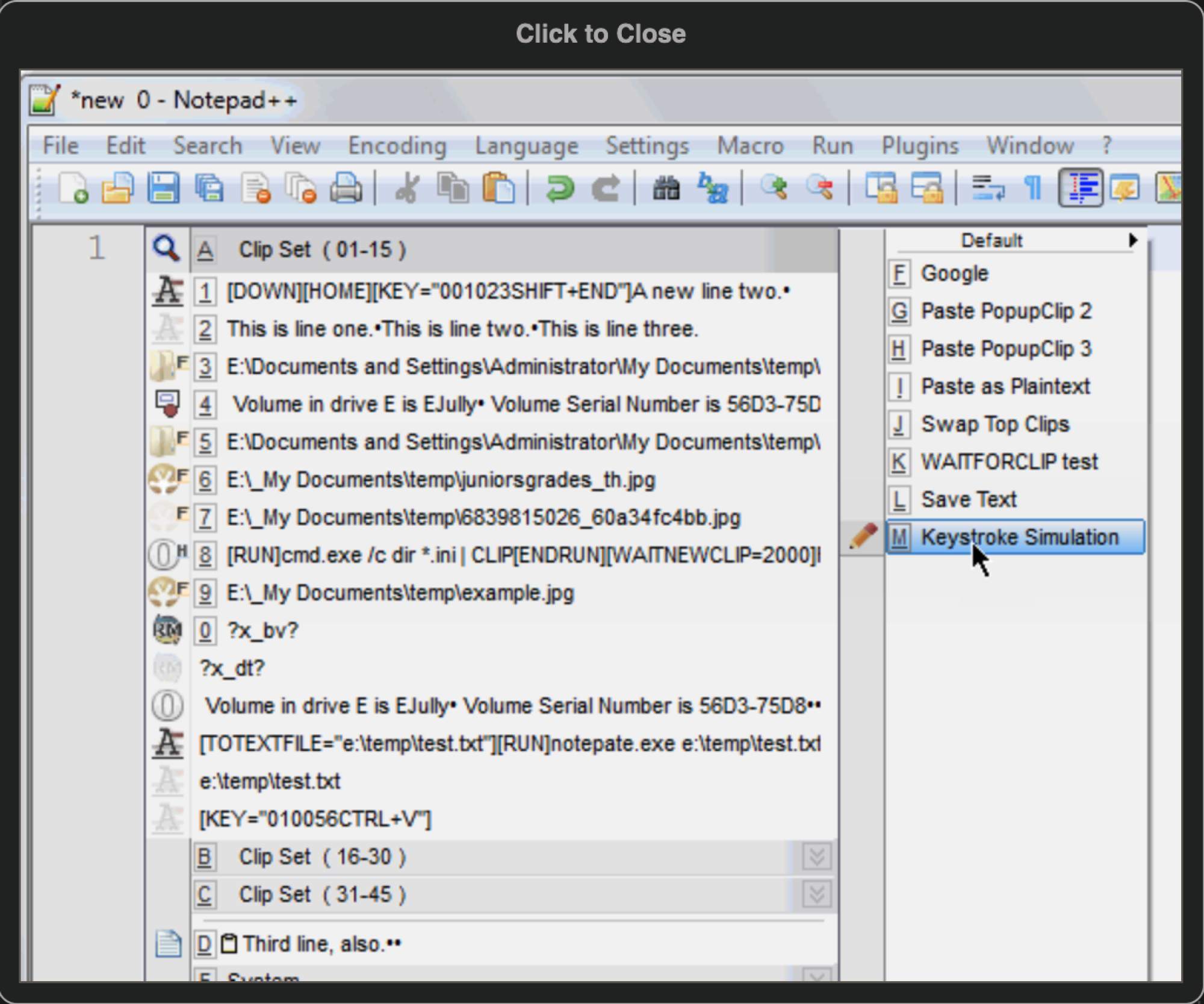This screenshot has height=1004, width=1204.
Task: Click the Open file folder icon
Action: point(118,187)
